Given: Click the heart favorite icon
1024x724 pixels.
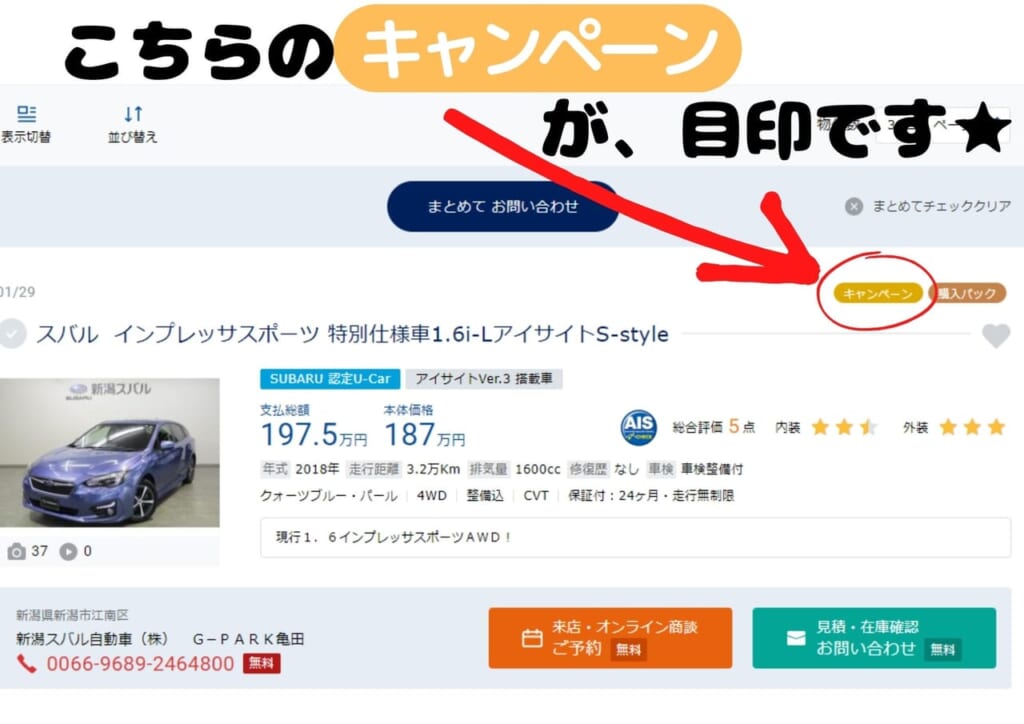Looking at the screenshot, I should pyautogui.click(x=996, y=336).
